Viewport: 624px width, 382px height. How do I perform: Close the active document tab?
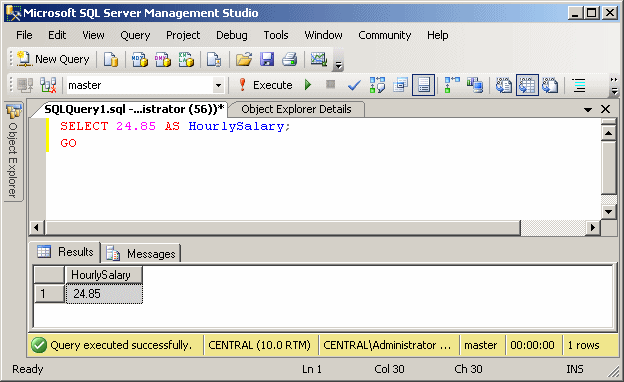click(x=605, y=109)
